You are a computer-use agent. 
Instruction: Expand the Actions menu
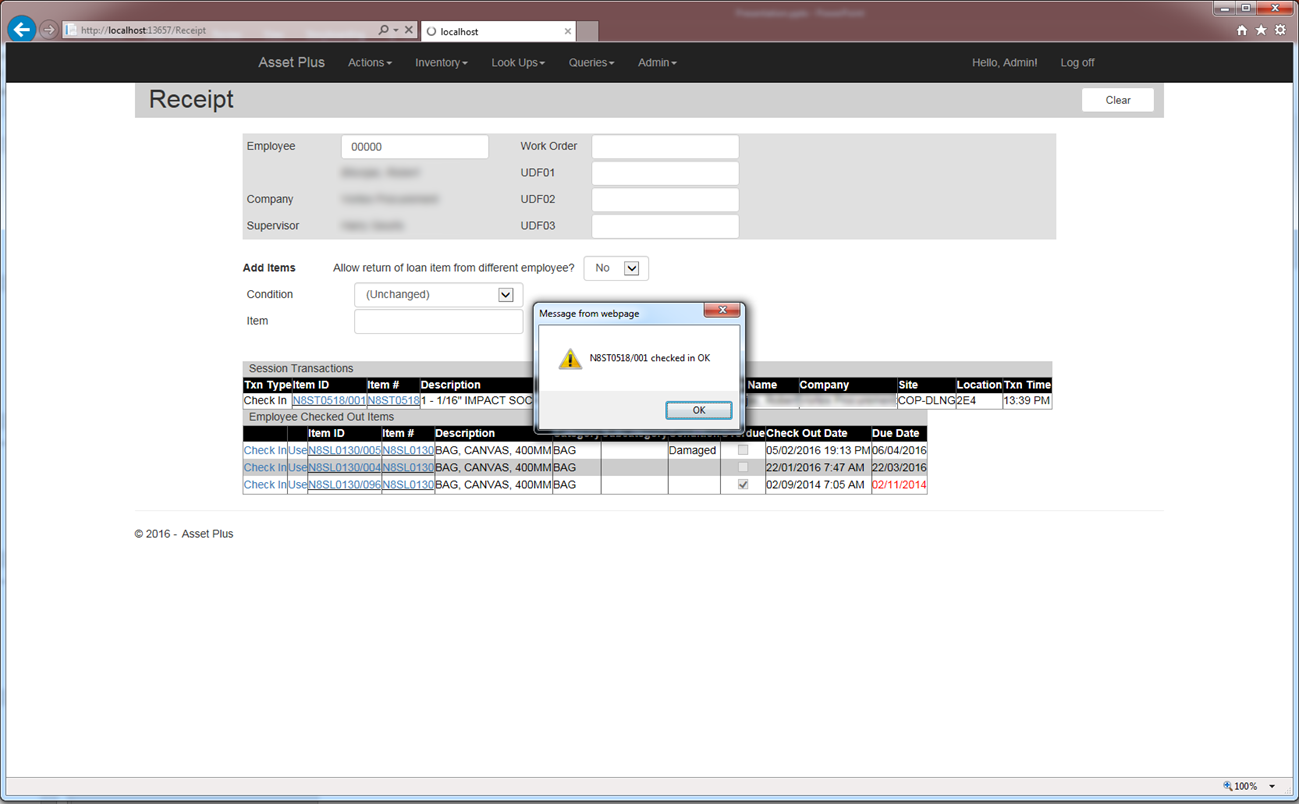coord(370,62)
